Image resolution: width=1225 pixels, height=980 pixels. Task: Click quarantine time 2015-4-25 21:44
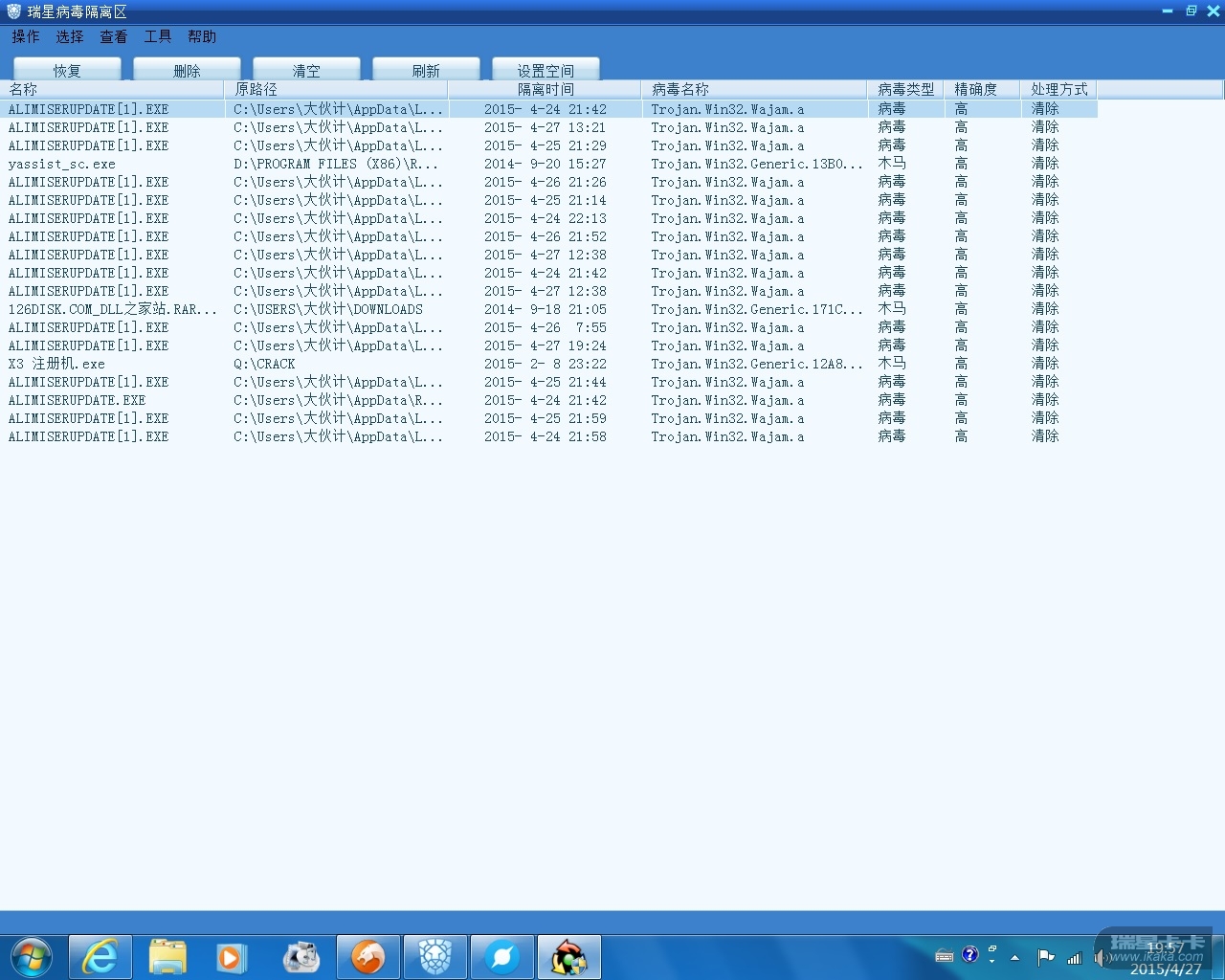546,382
